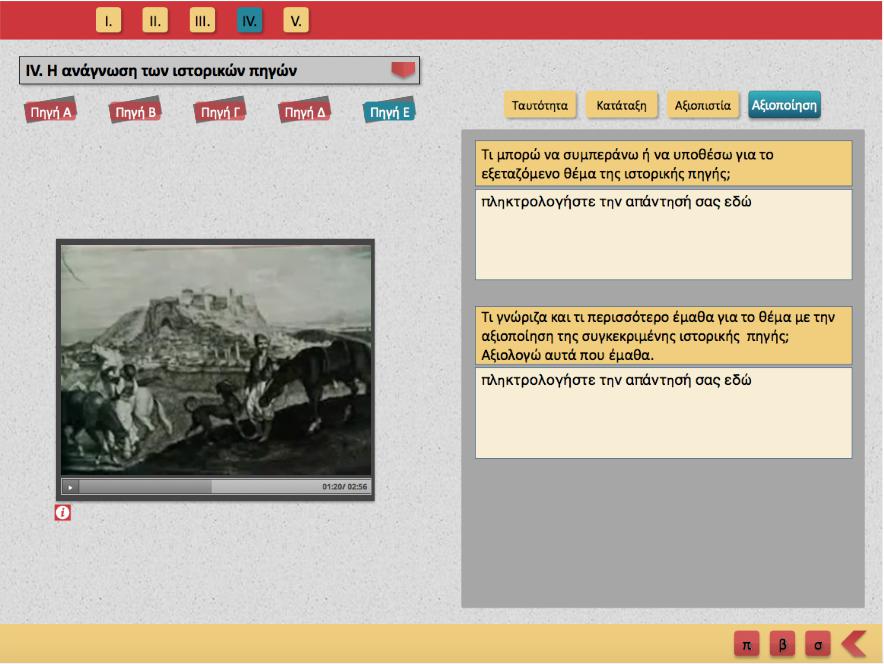Image resolution: width=884 pixels, height=664 pixels.
Task: Go to section V. in top bar
Action: tap(295, 21)
